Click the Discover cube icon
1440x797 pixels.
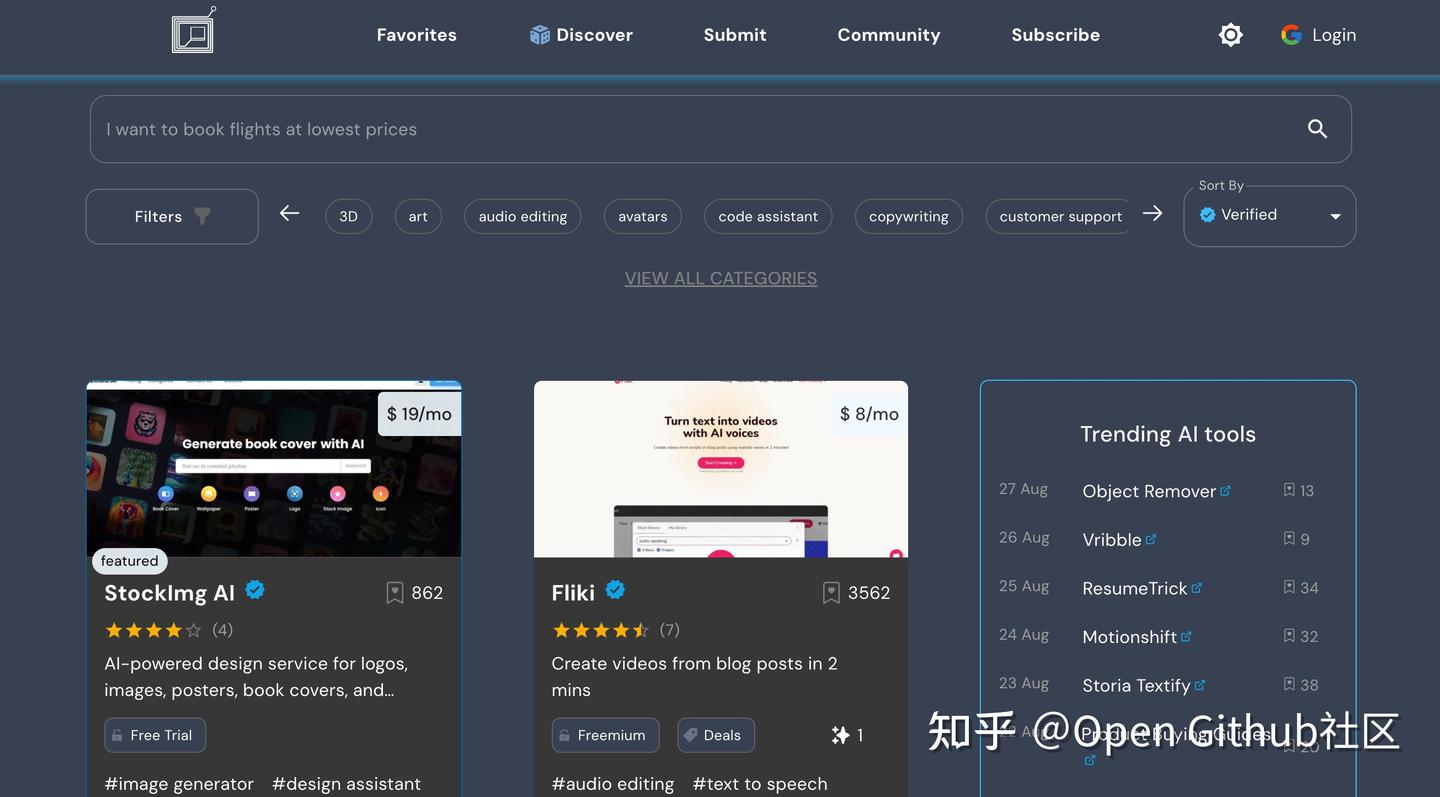(x=540, y=35)
